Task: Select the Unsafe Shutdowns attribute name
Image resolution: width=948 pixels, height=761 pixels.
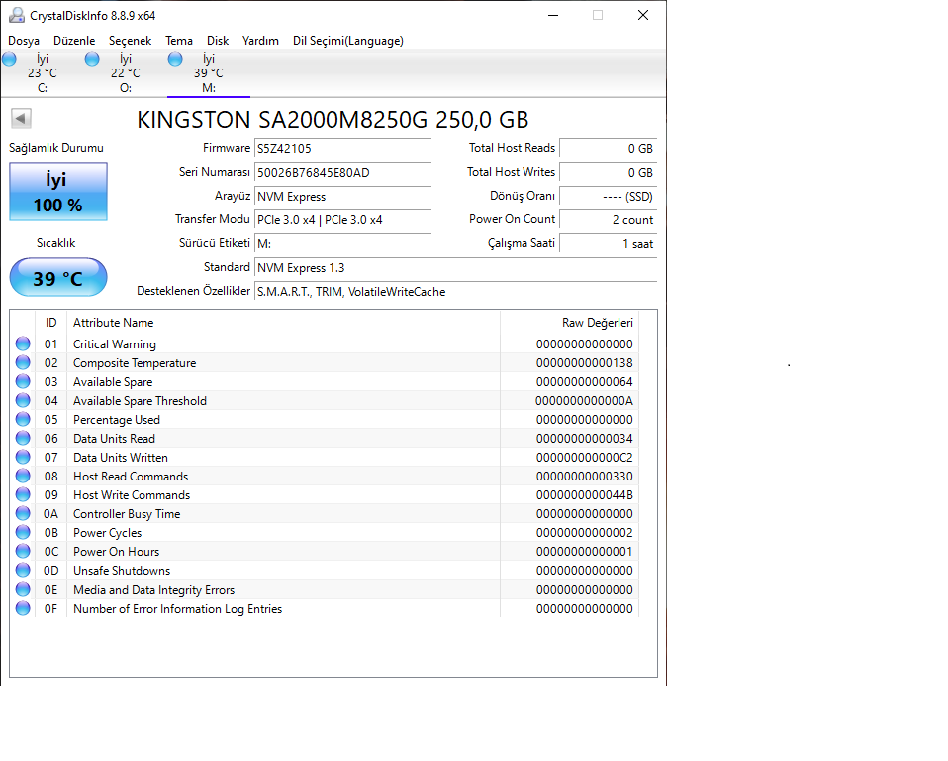Action: pos(122,571)
